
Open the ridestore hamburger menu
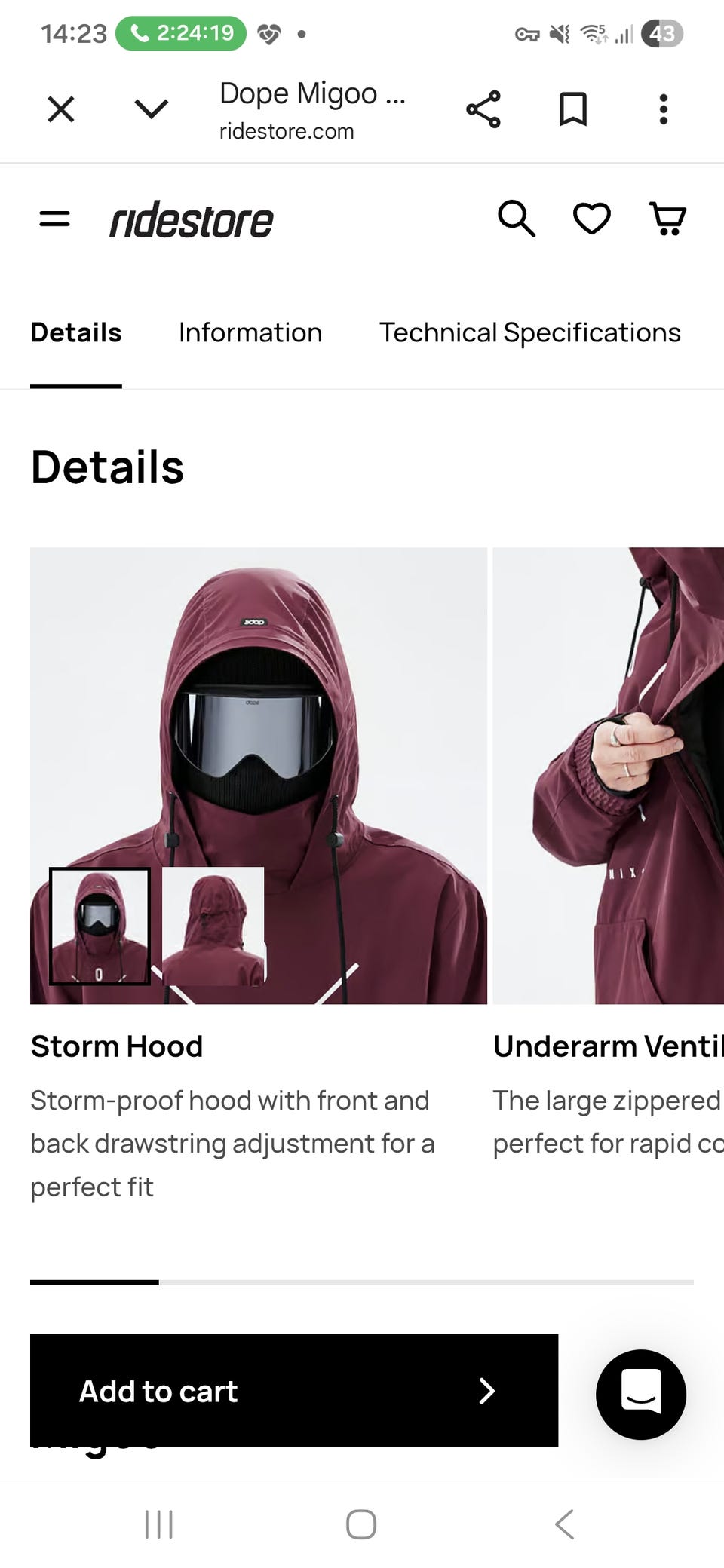[x=54, y=219]
